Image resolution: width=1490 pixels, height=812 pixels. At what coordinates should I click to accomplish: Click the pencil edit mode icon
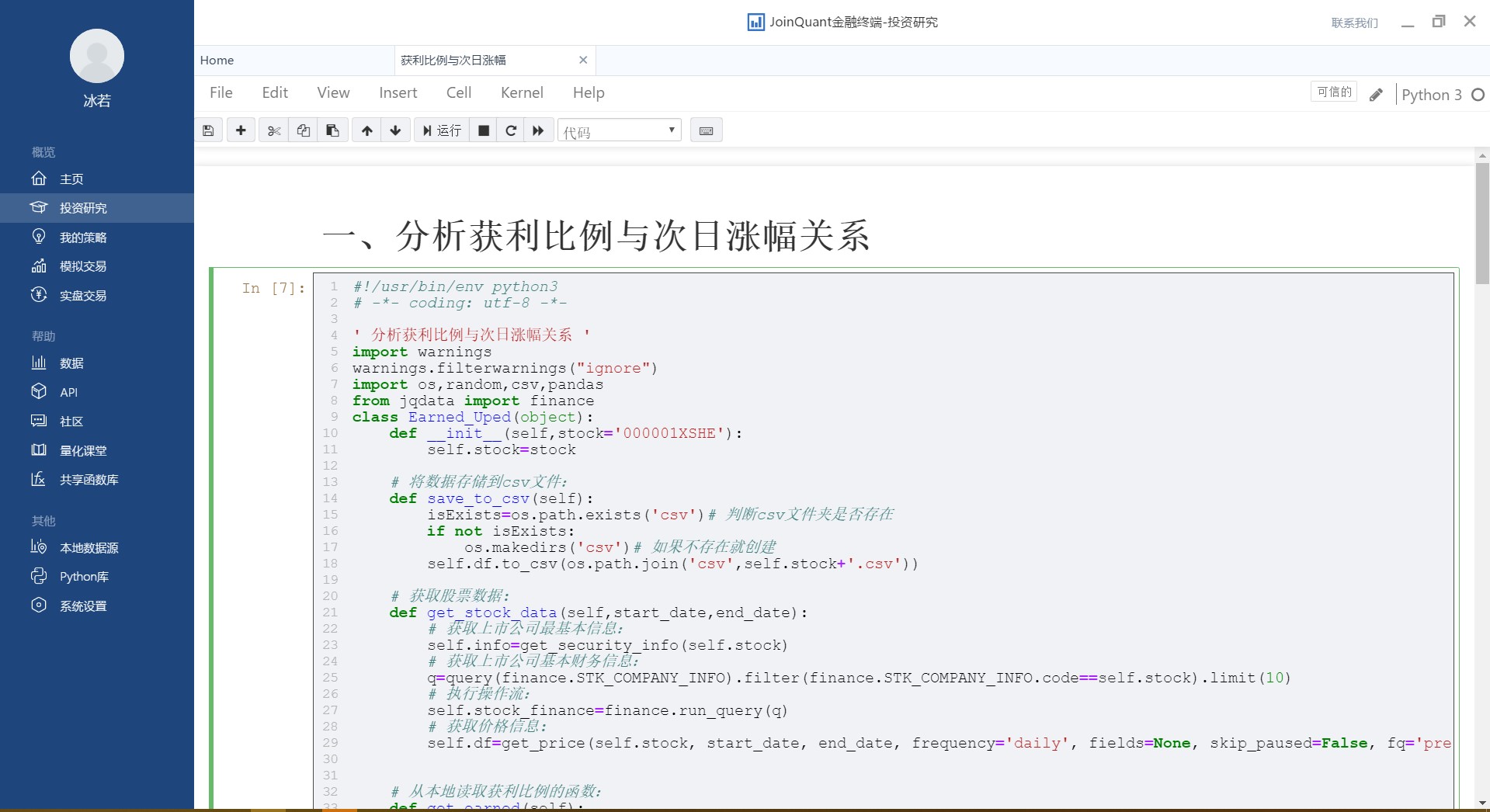tap(1376, 94)
